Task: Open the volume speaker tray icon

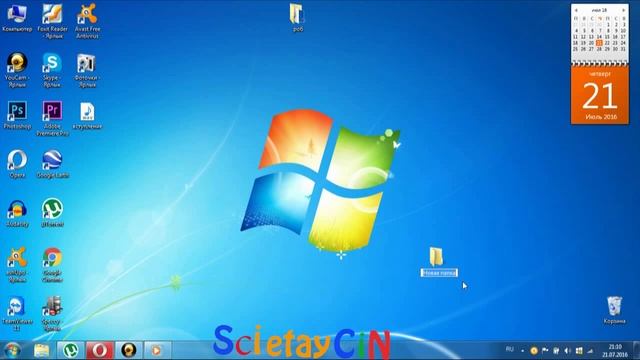Action: tap(567, 351)
